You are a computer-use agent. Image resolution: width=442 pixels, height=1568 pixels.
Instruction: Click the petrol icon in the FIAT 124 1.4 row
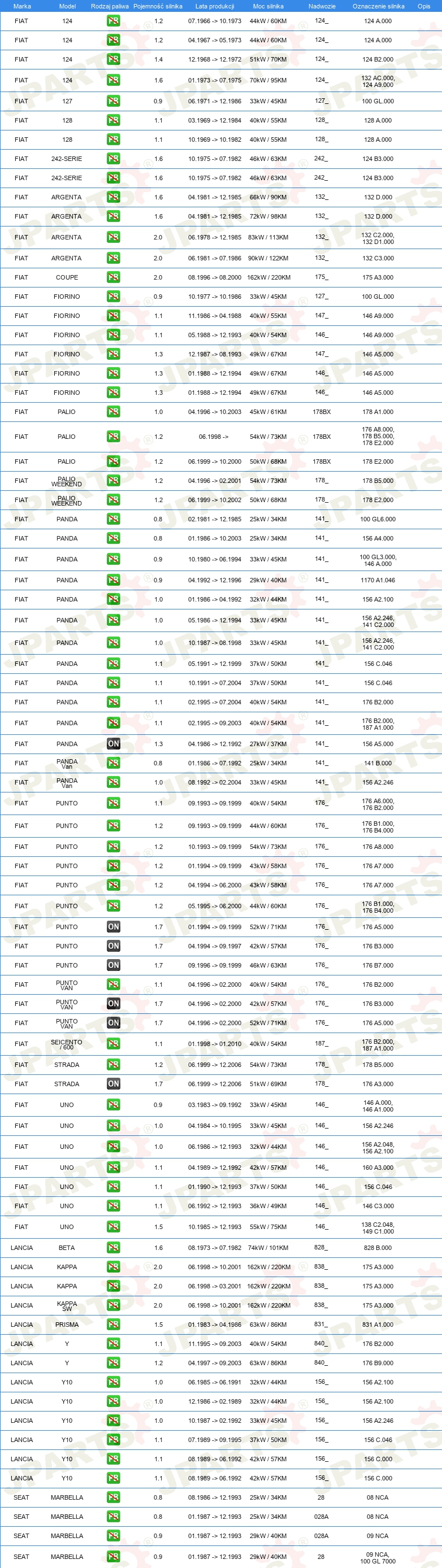coord(113,60)
